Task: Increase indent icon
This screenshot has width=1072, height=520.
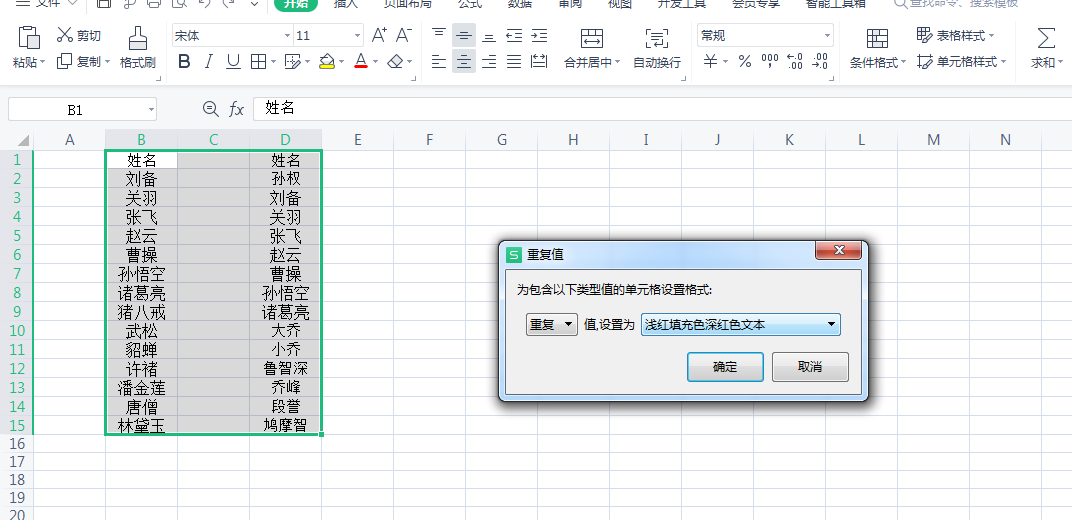Action: [x=539, y=36]
